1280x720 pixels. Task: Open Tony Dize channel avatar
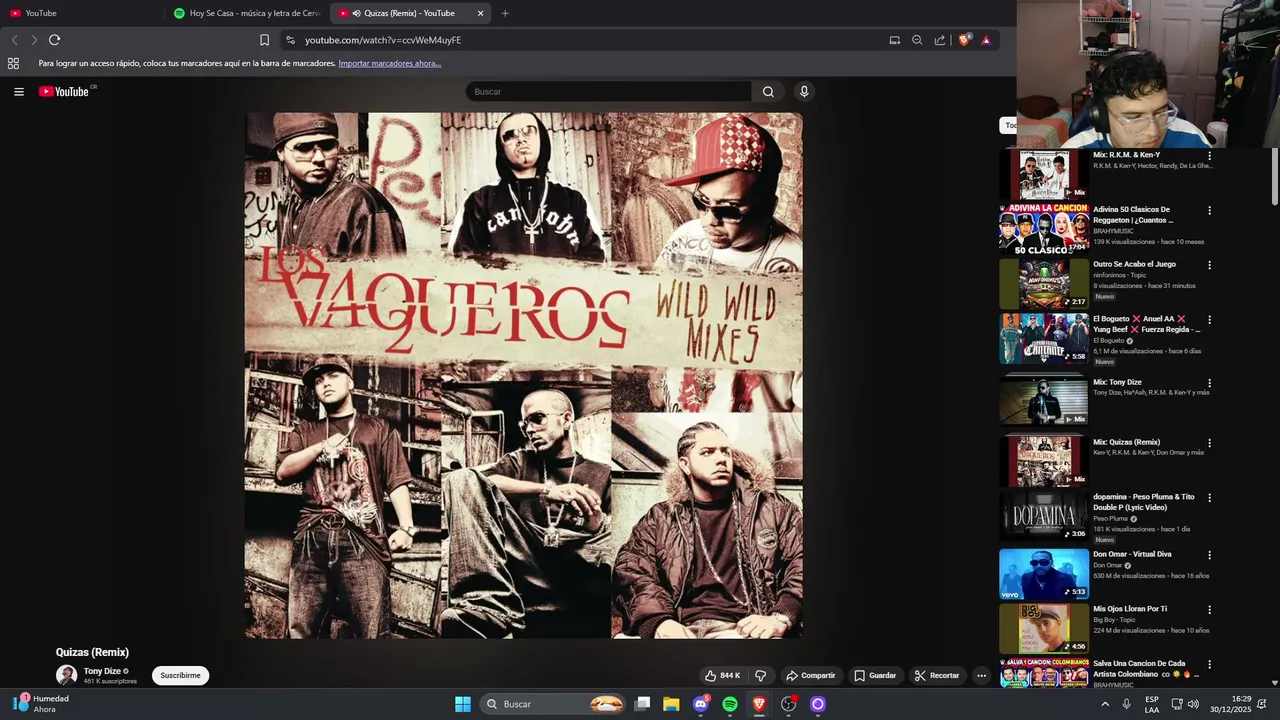click(x=66, y=676)
